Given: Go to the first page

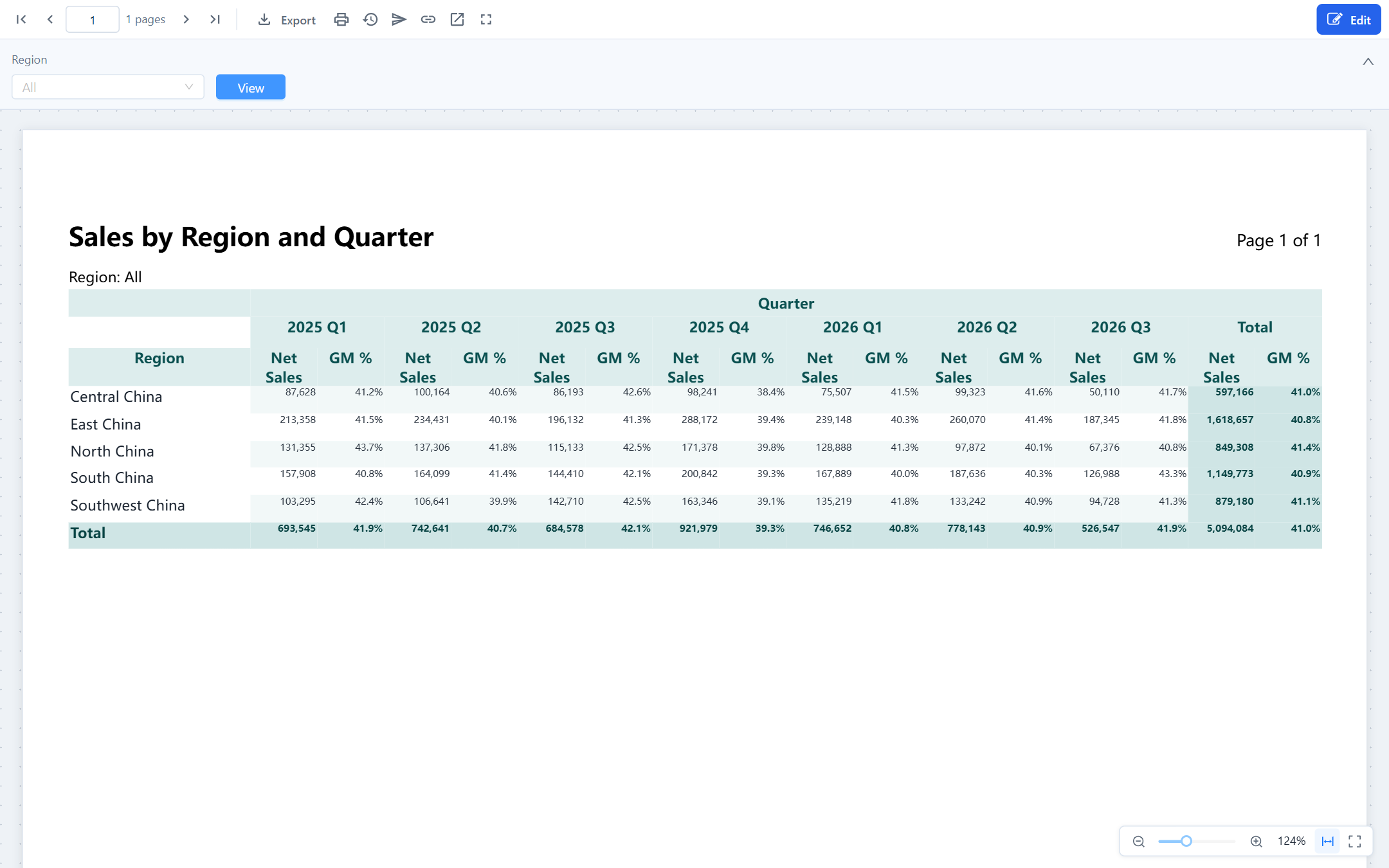Looking at the screenshot, I should point(21,19).
